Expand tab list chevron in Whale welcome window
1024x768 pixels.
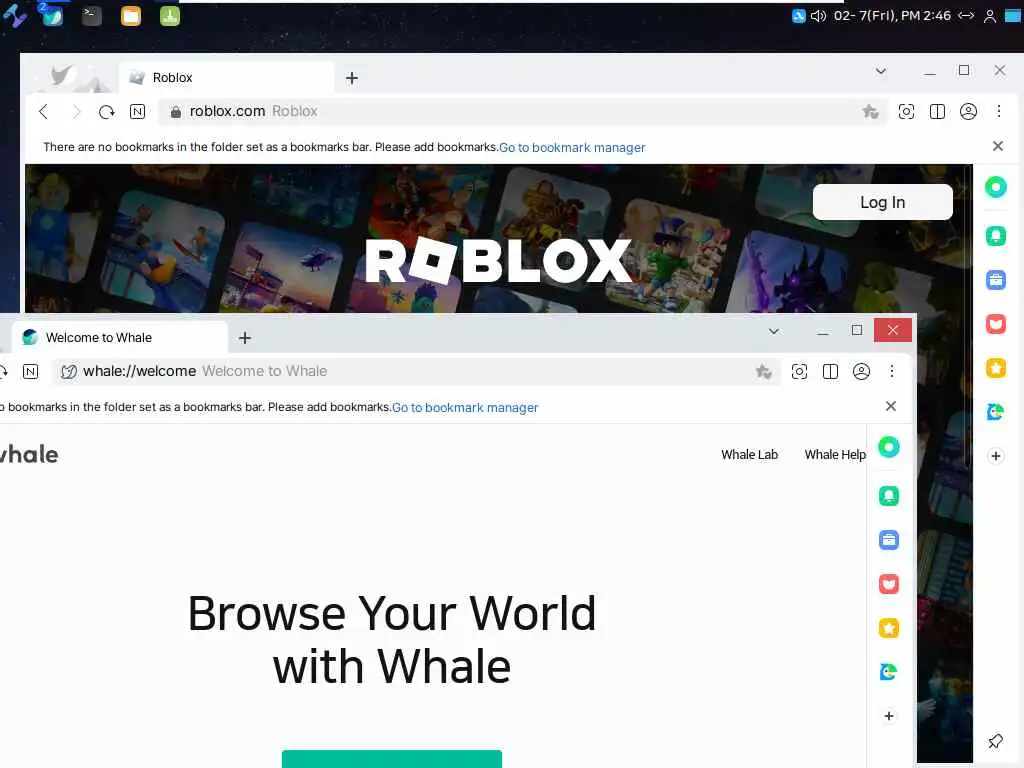click(774, 331)
